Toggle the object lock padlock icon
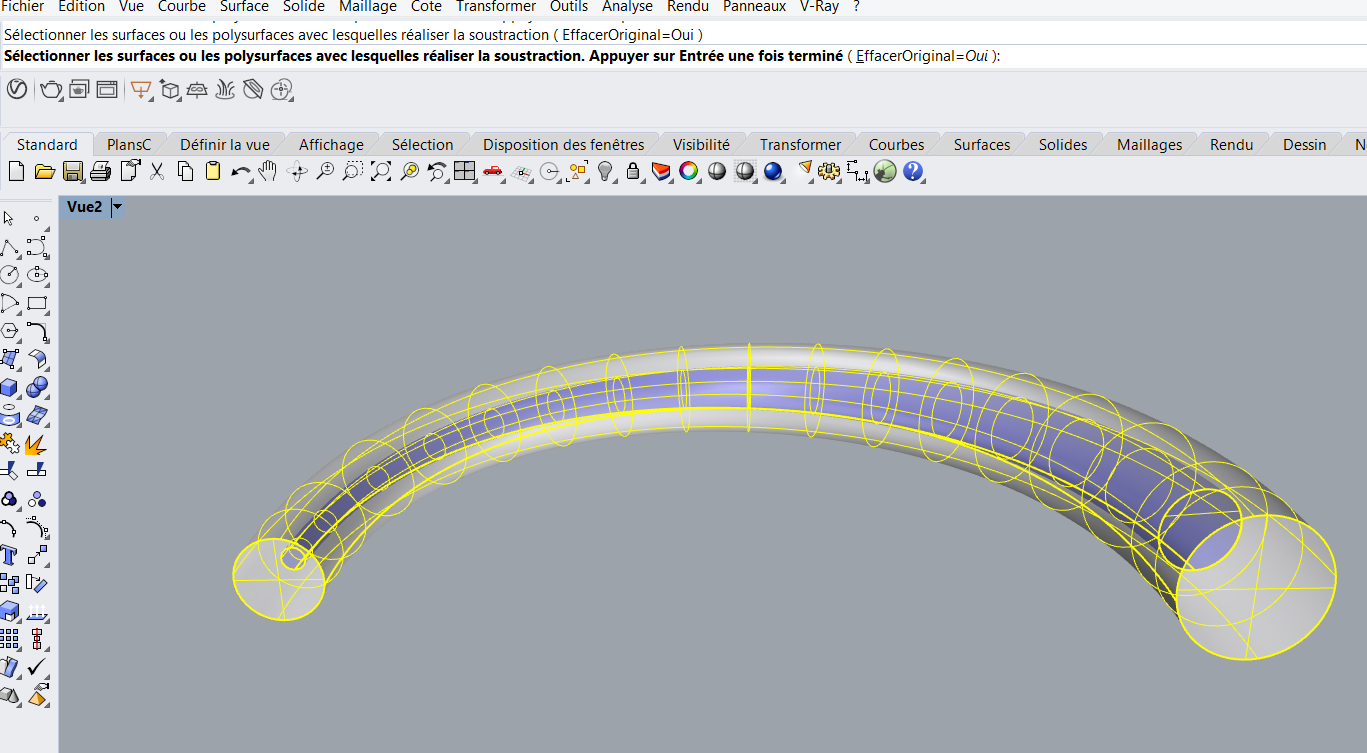Screen dimensions: 1367x753 tap(632, 171)
